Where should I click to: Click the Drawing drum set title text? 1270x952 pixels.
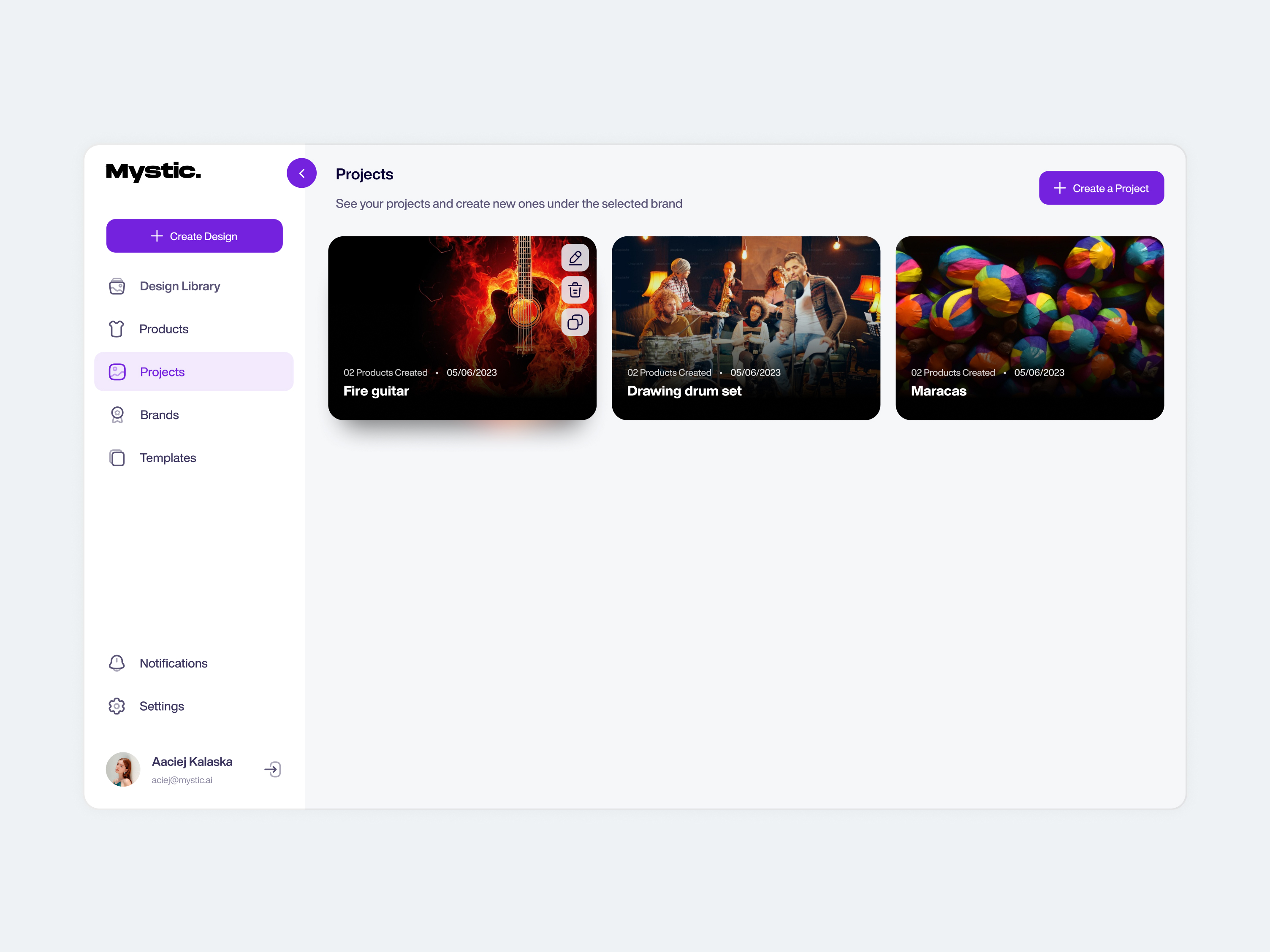click(684, 391)
